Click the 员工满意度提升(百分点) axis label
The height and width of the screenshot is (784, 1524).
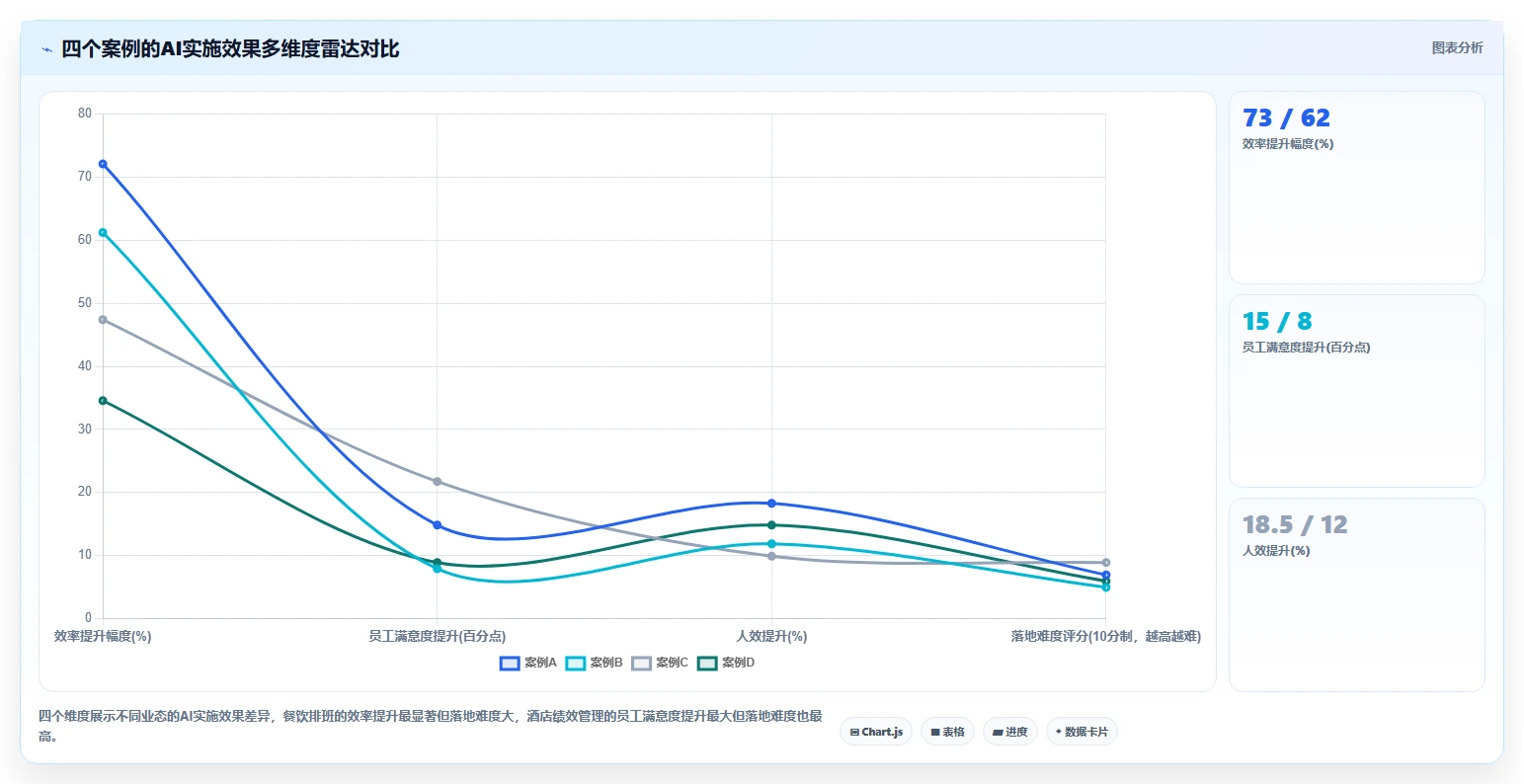click(437, 637)
